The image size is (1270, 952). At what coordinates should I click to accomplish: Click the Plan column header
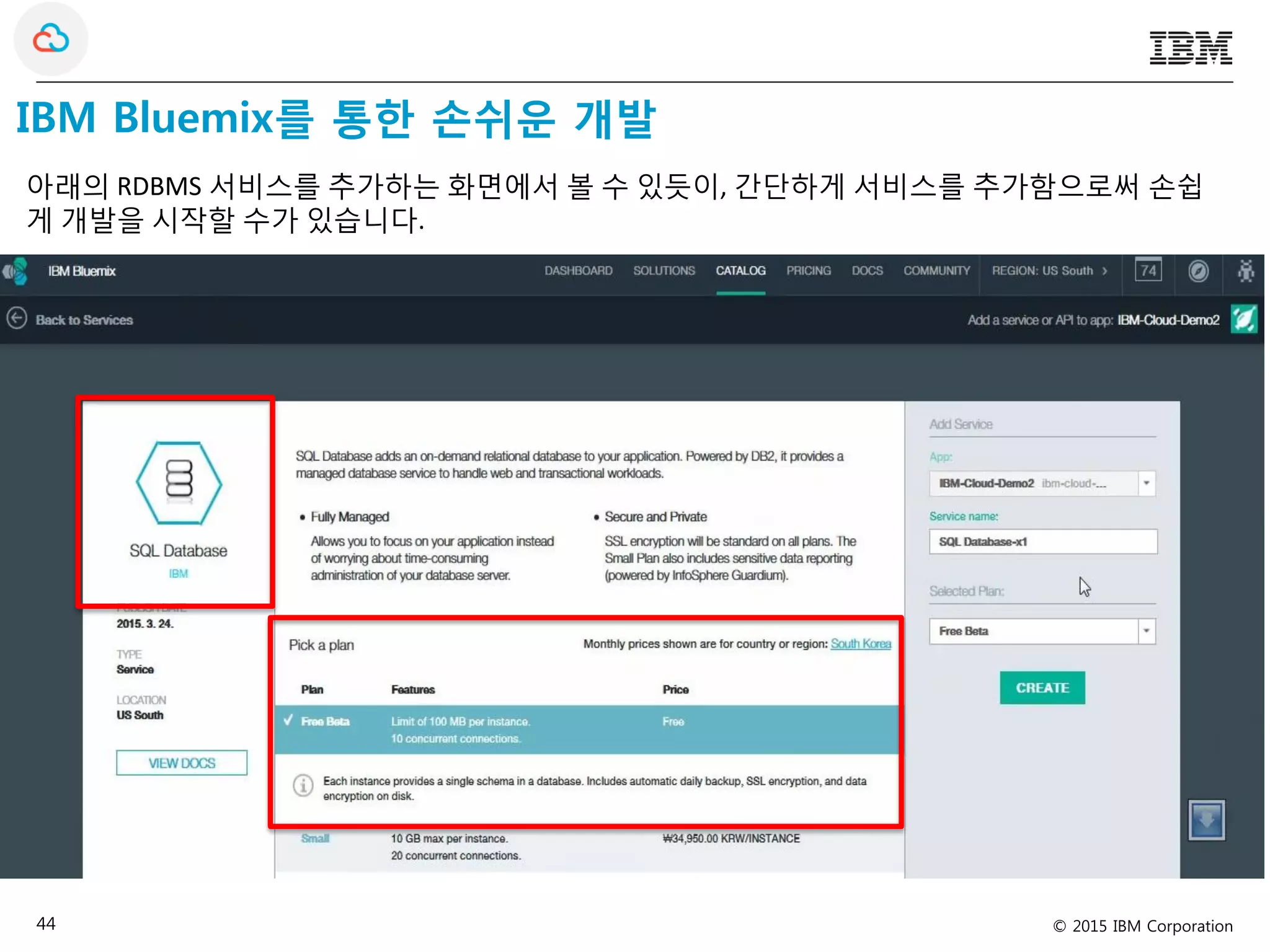[x=312, y=690]
